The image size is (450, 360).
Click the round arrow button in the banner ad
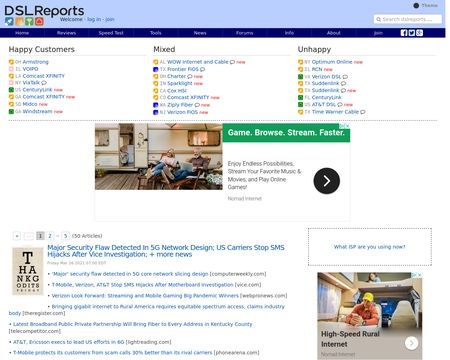[x=327, y=181]
